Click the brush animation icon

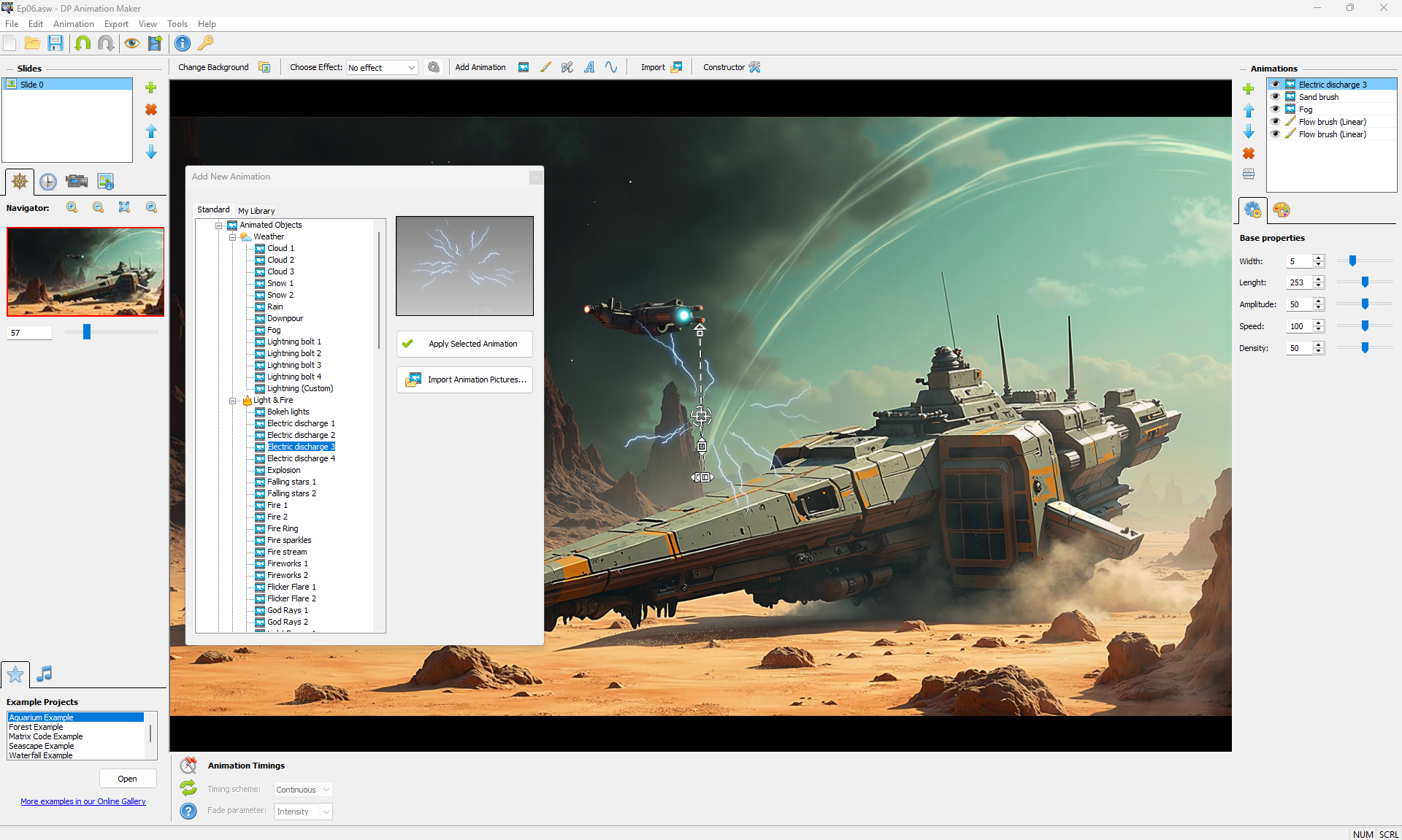pos(545,67)
